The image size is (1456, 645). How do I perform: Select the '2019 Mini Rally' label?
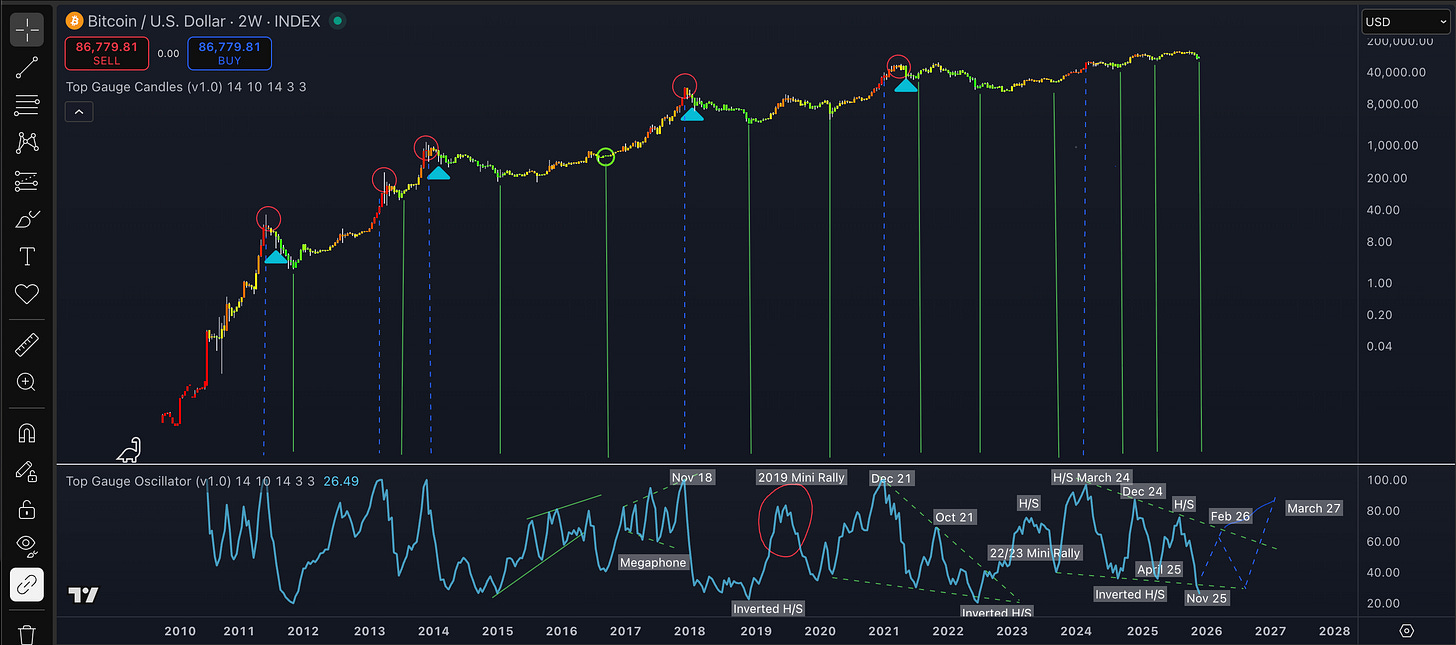(802, 477)
